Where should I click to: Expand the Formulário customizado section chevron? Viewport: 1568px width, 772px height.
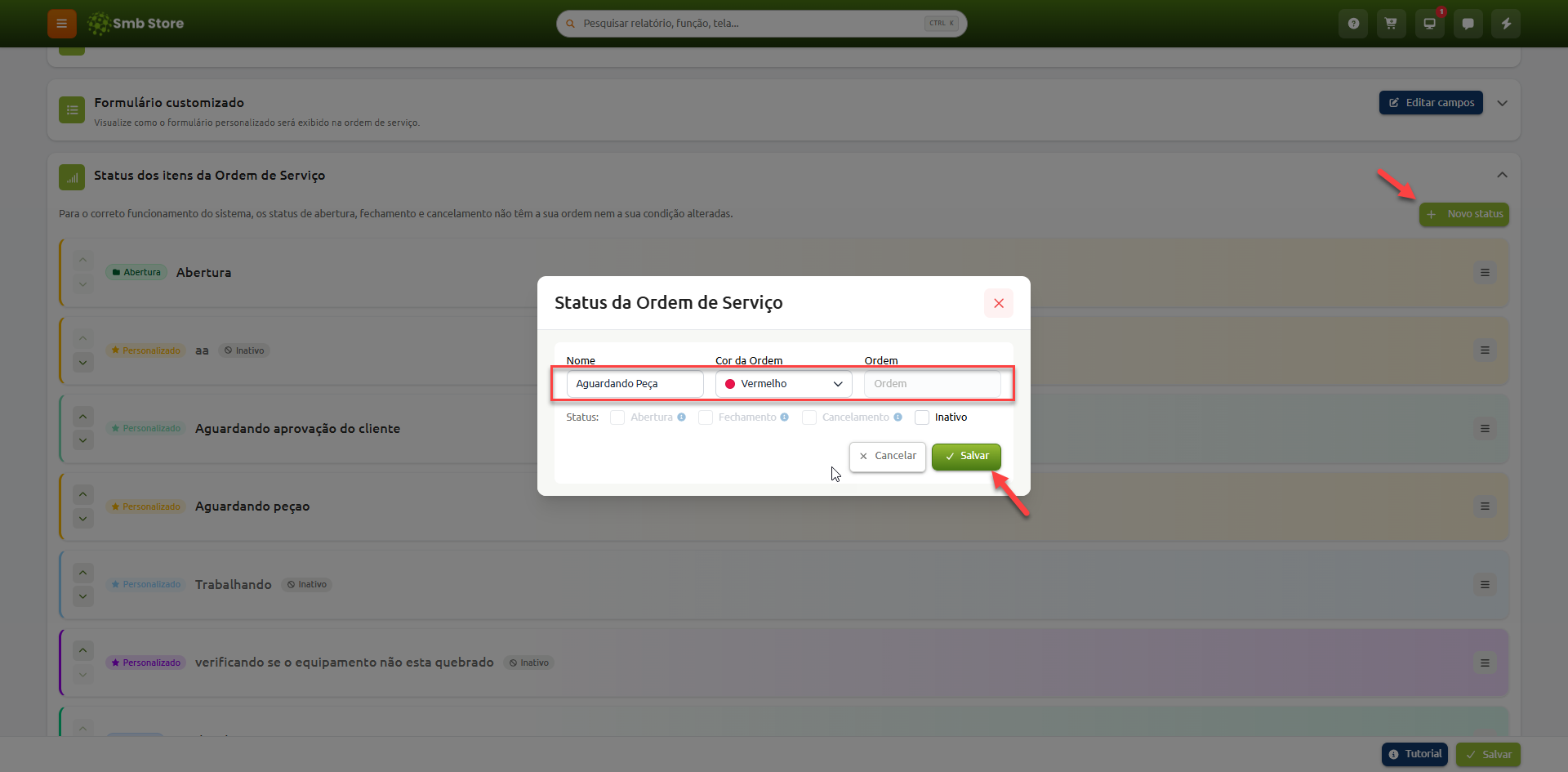1502,103
